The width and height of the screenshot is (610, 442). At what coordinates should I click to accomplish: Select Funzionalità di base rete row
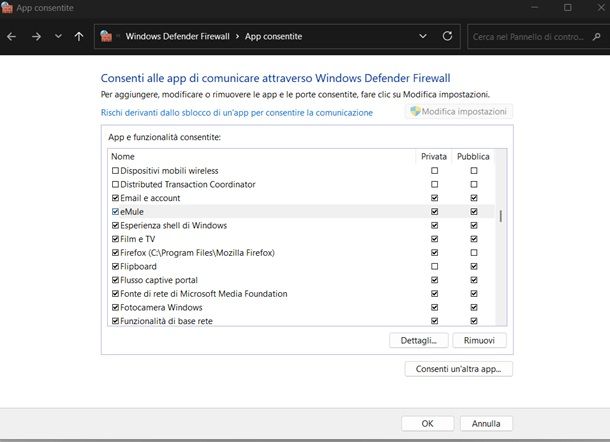301,321
